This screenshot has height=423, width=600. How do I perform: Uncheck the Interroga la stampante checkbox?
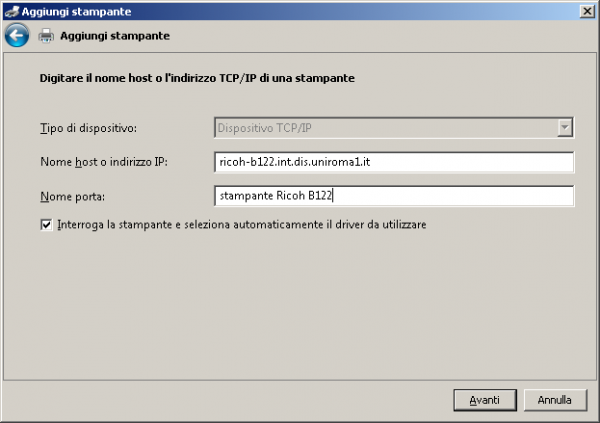tap(46, 226)
